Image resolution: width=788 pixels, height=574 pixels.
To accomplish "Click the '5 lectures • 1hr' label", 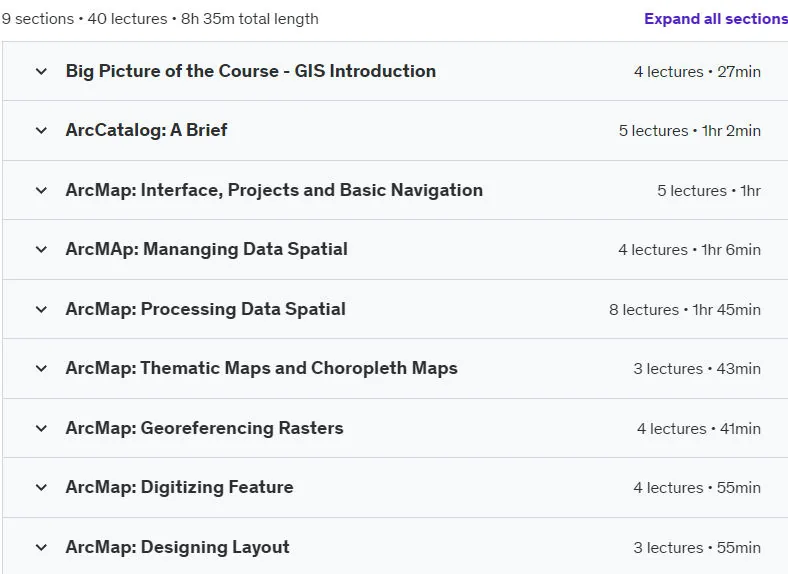I will point(709,191).
